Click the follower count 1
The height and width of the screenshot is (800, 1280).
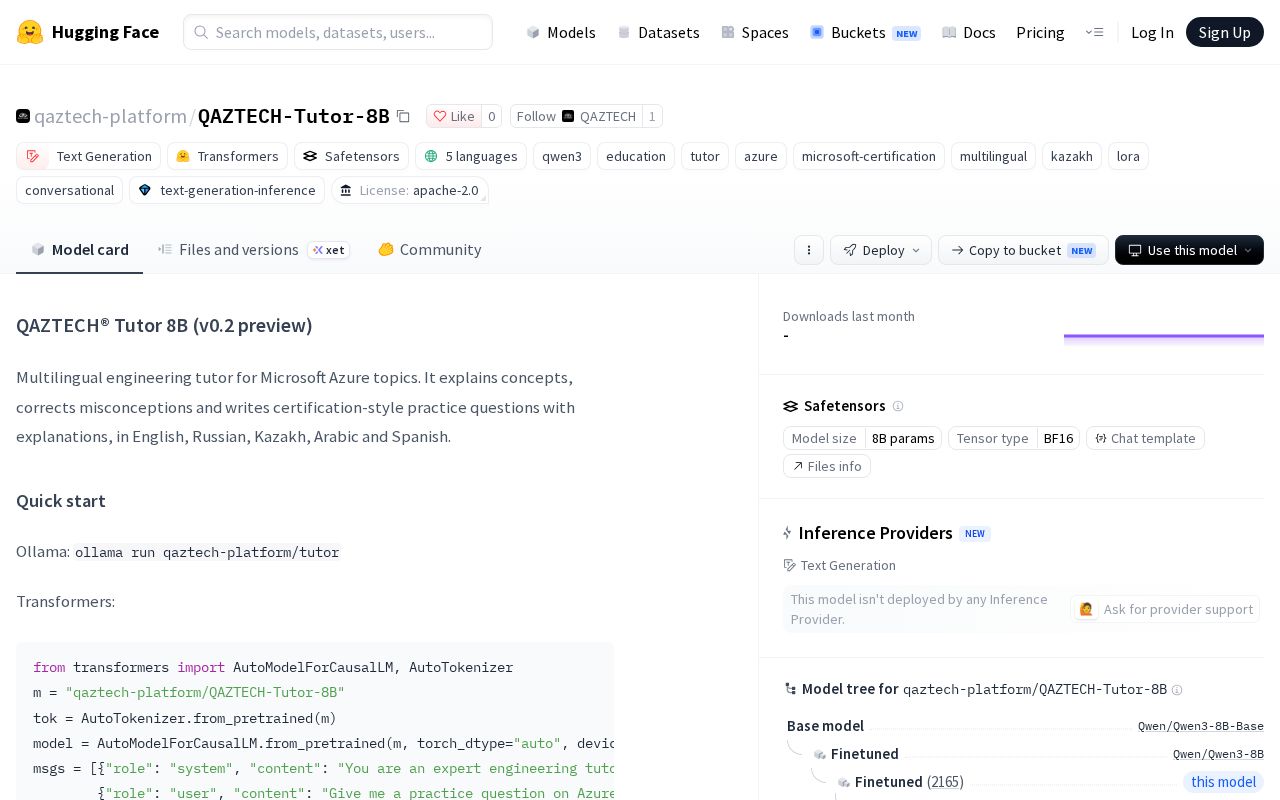[x=652, y=116]
